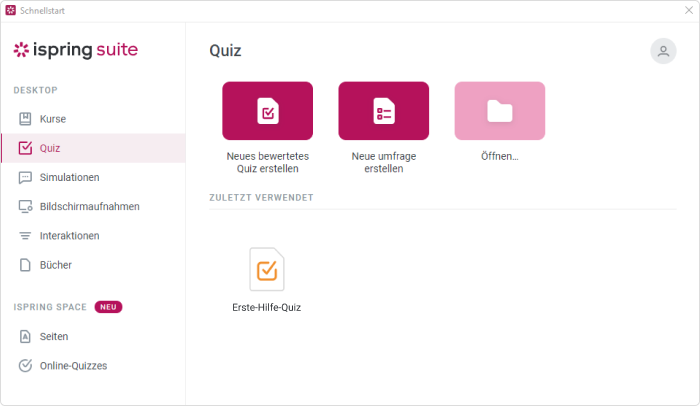Image resolution: width=700 pixels, height=406 pixels.
Task: Create a new survey via Neue umfrage tile
Action: point(383,111)
